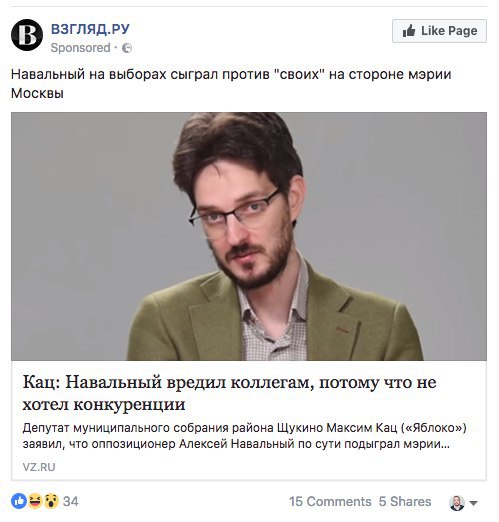This screenshot has height=522, width=499.
Task: Open the 5 Shares link
Action: coord(405,501)
